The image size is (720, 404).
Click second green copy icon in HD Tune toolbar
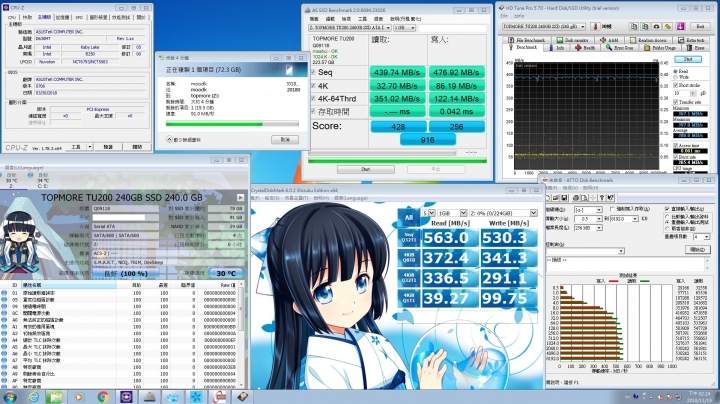645,27
